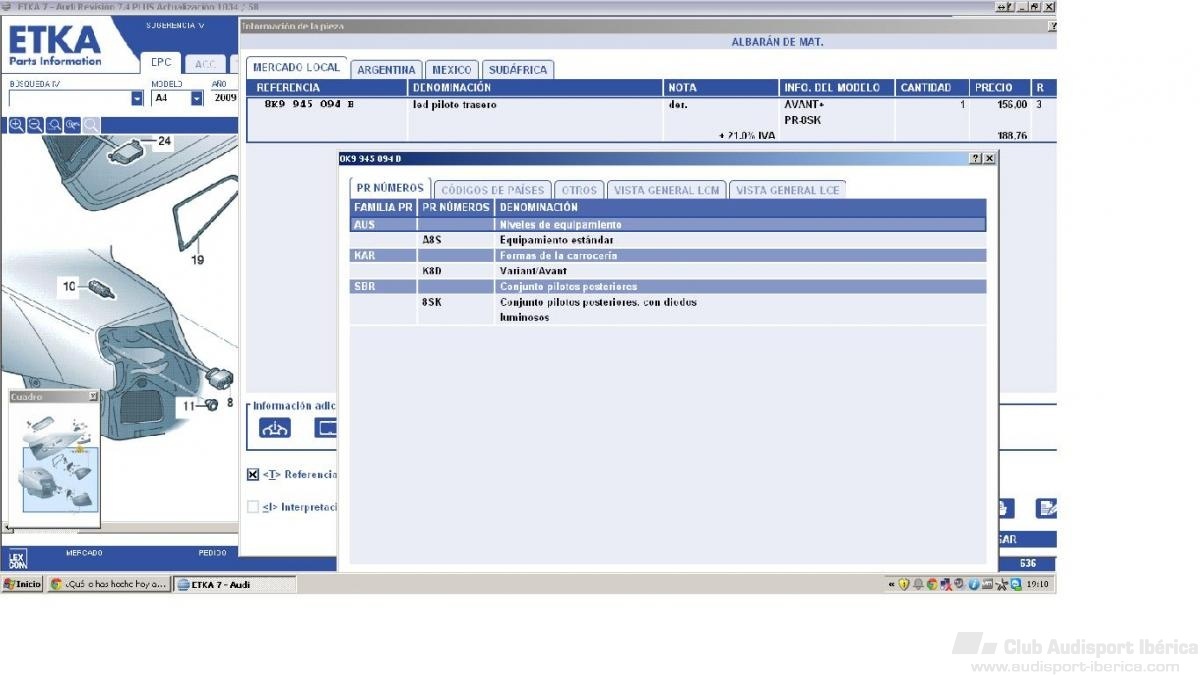Open the Modelo A4 dropdown

coord(197,99)
